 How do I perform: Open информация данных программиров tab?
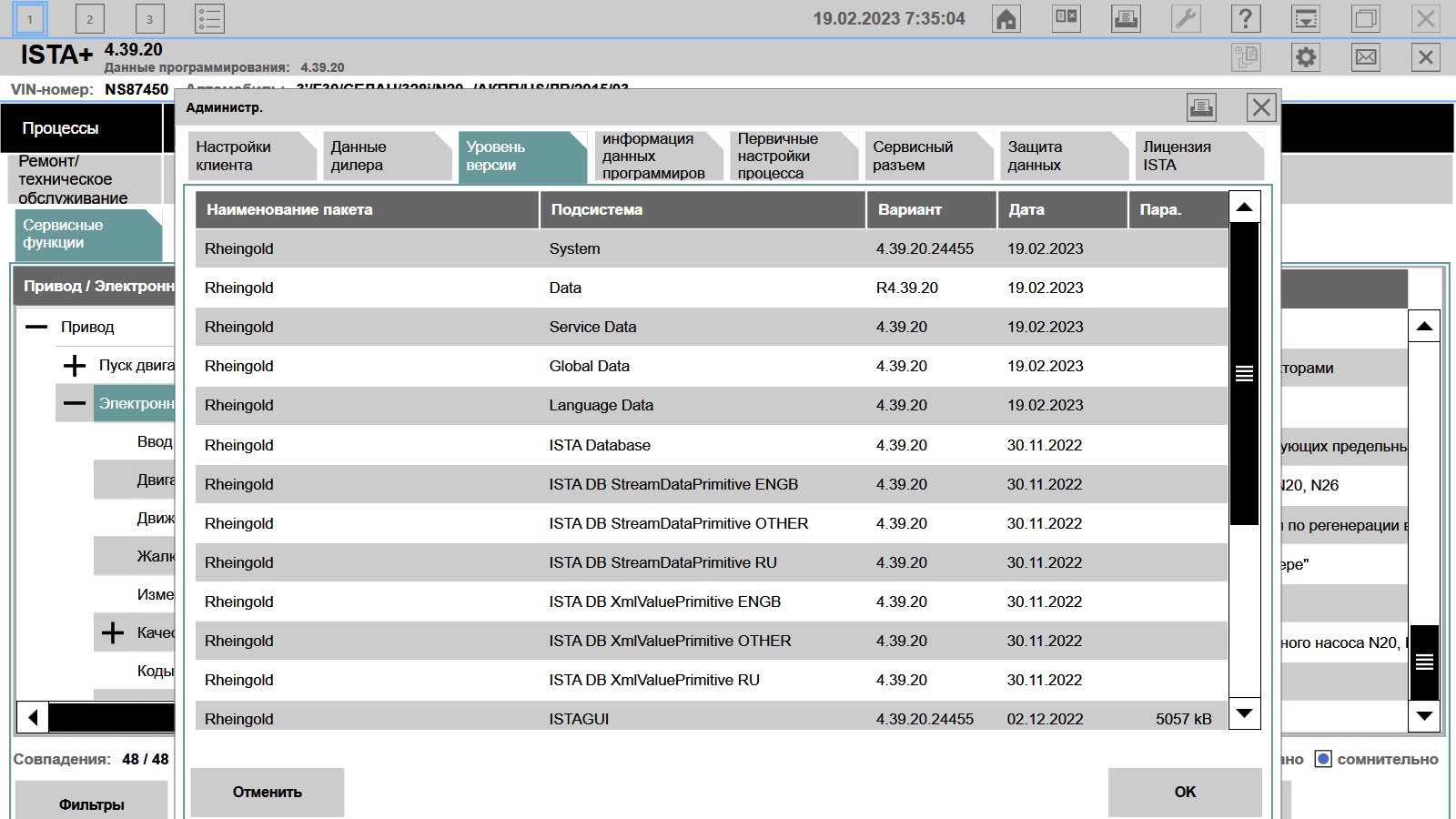659,157
